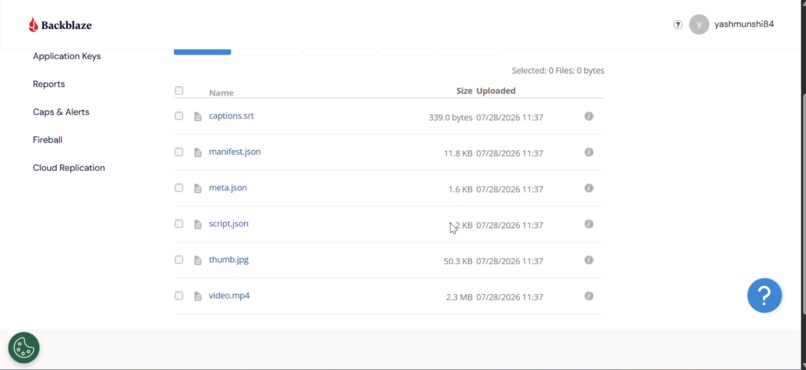Open the blue help chat bubble
This screenshot has height=370, width=806.
point(764,295)
